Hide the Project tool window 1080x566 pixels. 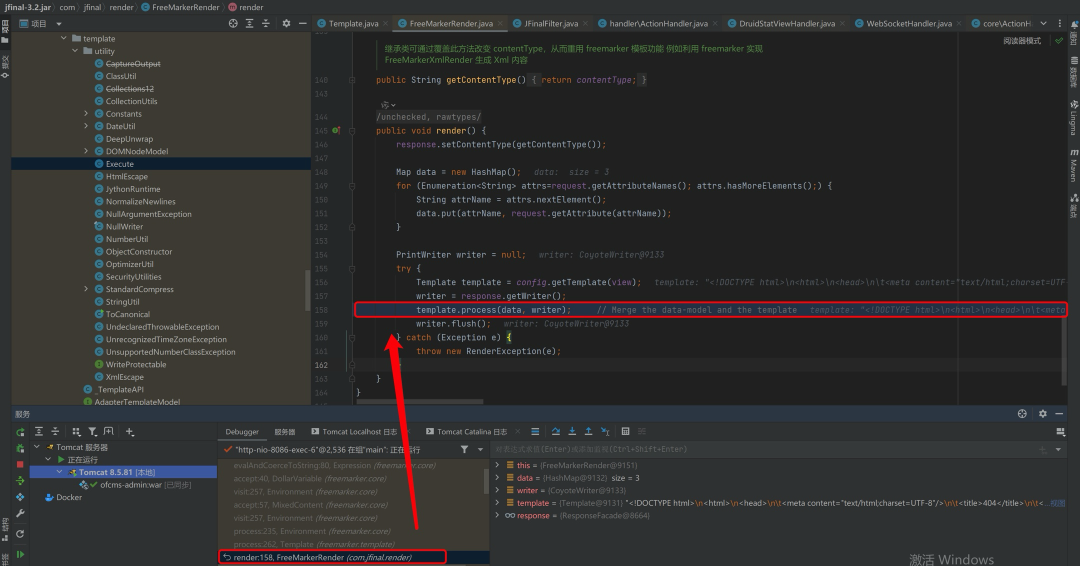[x=302, y=23]
